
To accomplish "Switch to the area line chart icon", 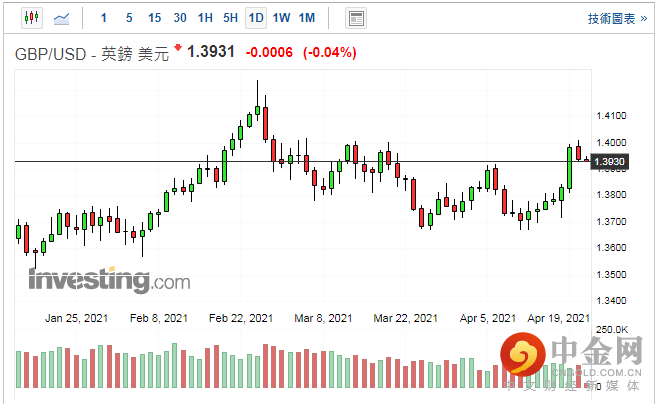I will (x=62, y=18).
